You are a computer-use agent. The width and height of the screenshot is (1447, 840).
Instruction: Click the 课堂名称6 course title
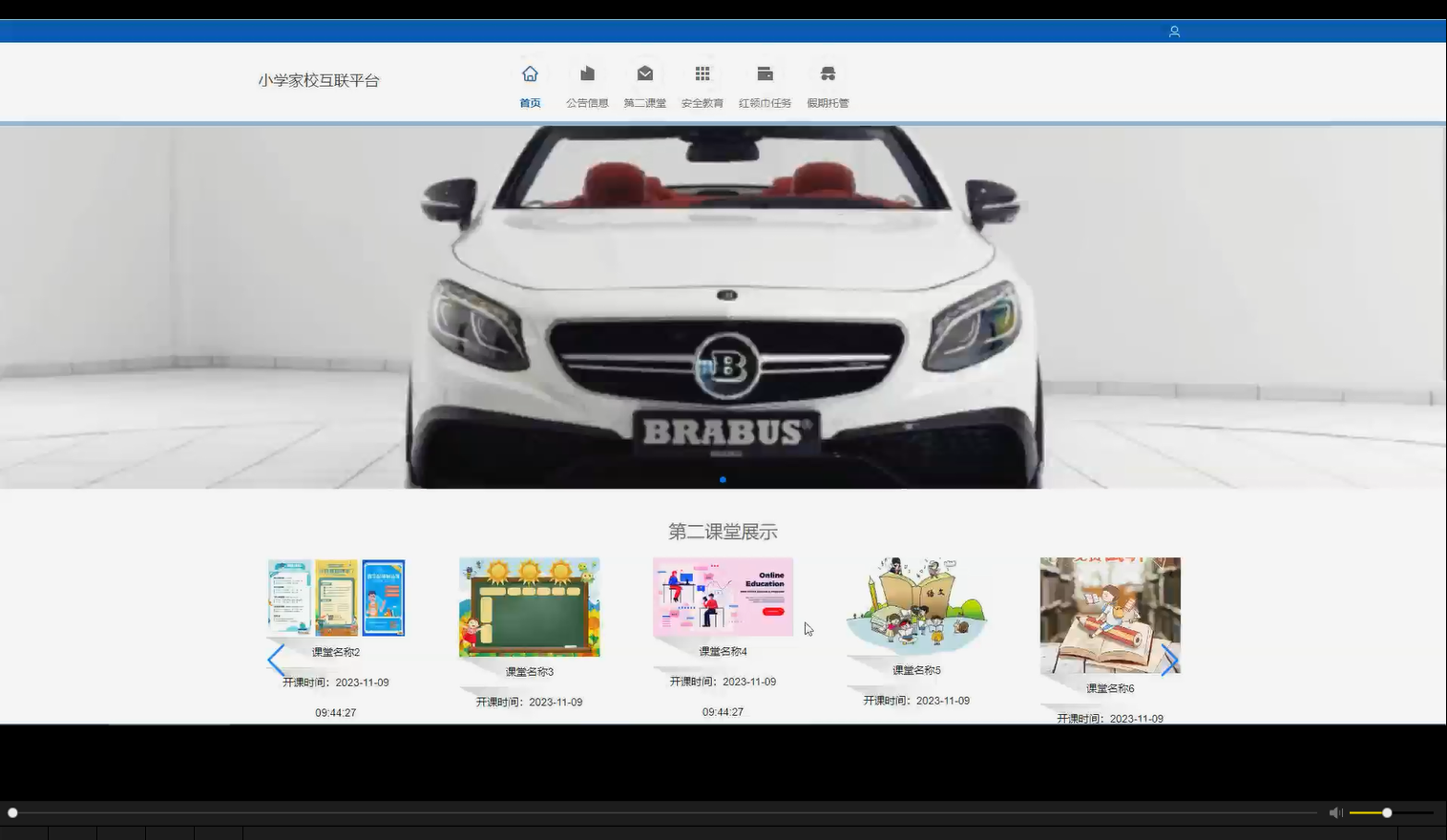pyautogui.click(x=1110, y=688)
